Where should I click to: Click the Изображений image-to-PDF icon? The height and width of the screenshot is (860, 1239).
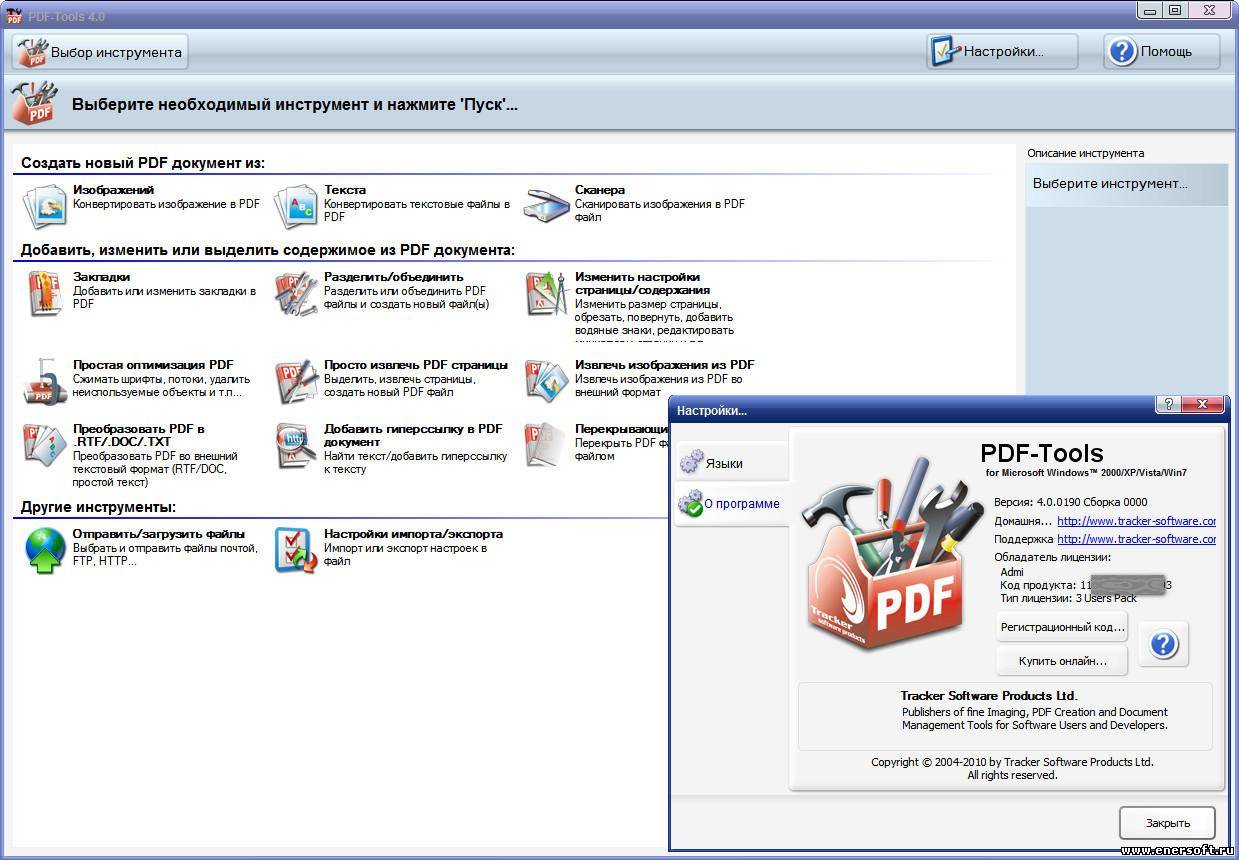tap(45, 204)
